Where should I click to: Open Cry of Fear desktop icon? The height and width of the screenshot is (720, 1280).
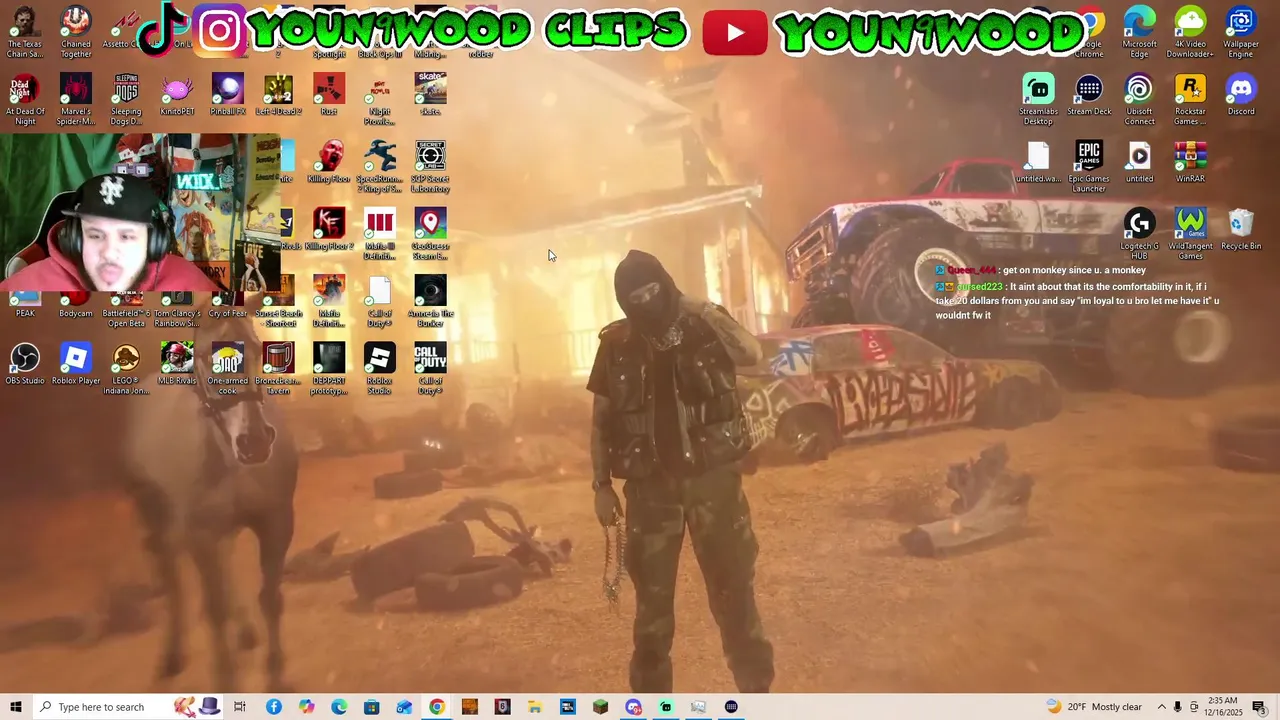click(227, 306)
